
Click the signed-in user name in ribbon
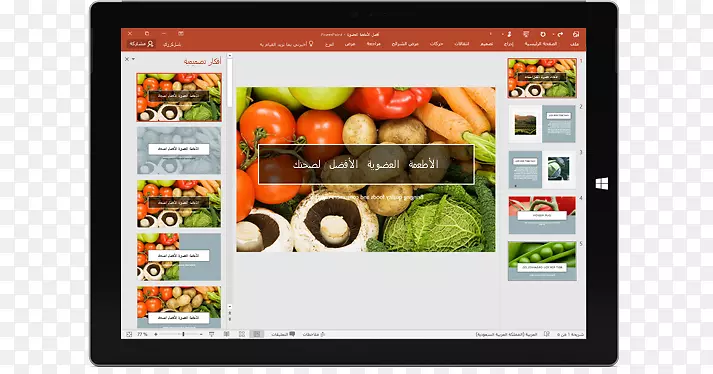[172, 44]
